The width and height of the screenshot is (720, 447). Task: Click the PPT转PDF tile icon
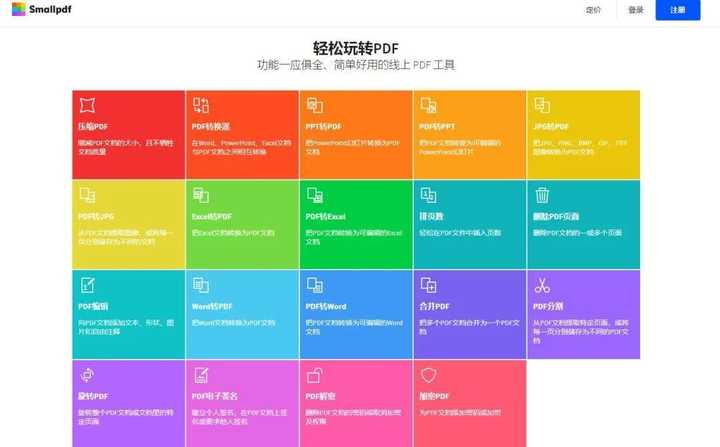[x=315, y=105]
